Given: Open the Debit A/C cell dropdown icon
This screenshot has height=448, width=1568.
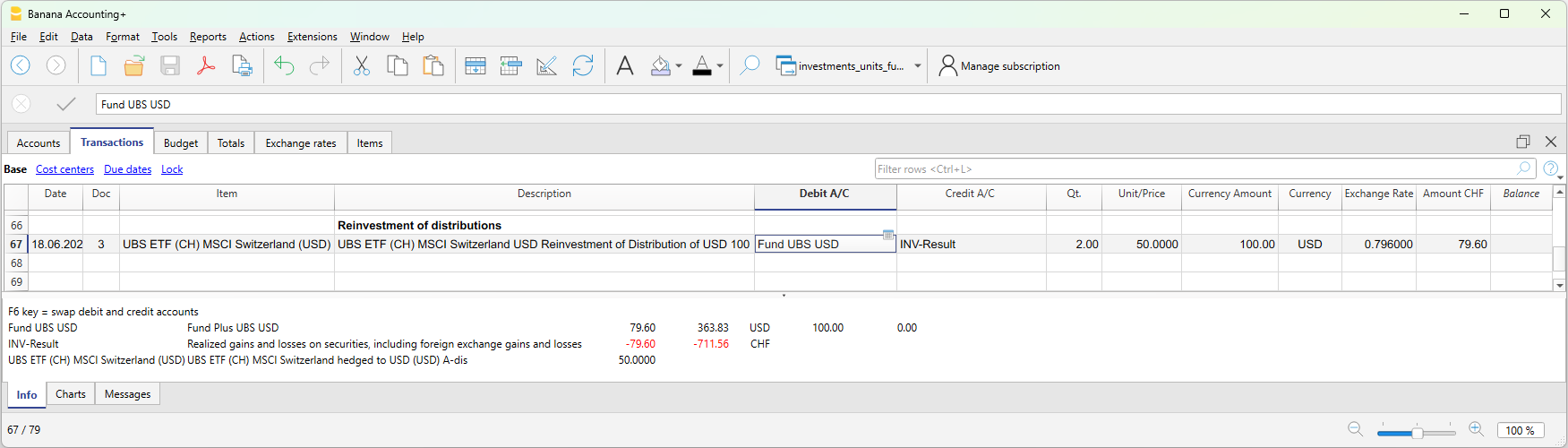Looking at the screenshot, I should tap(887, 235).
